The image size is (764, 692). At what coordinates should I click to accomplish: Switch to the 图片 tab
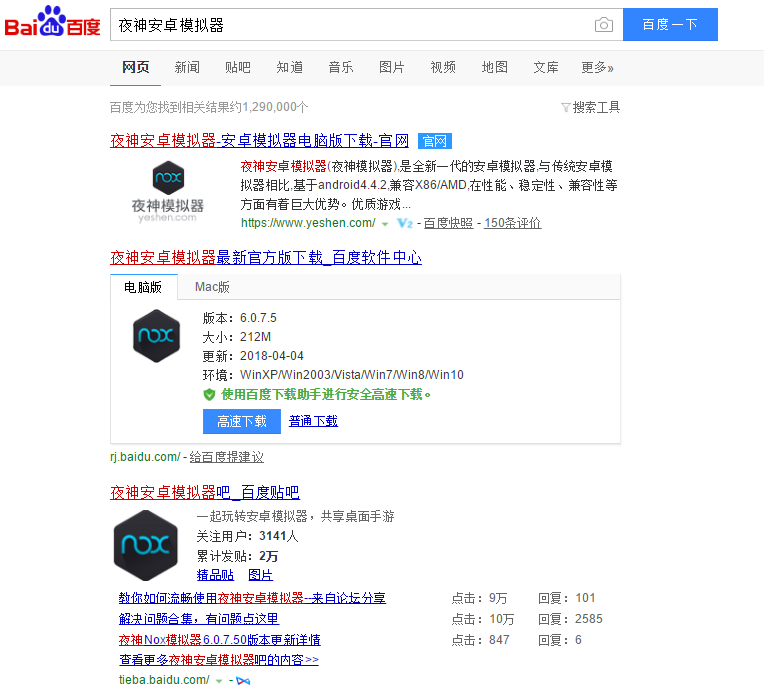pyautogui.click(x=392, y=67)
